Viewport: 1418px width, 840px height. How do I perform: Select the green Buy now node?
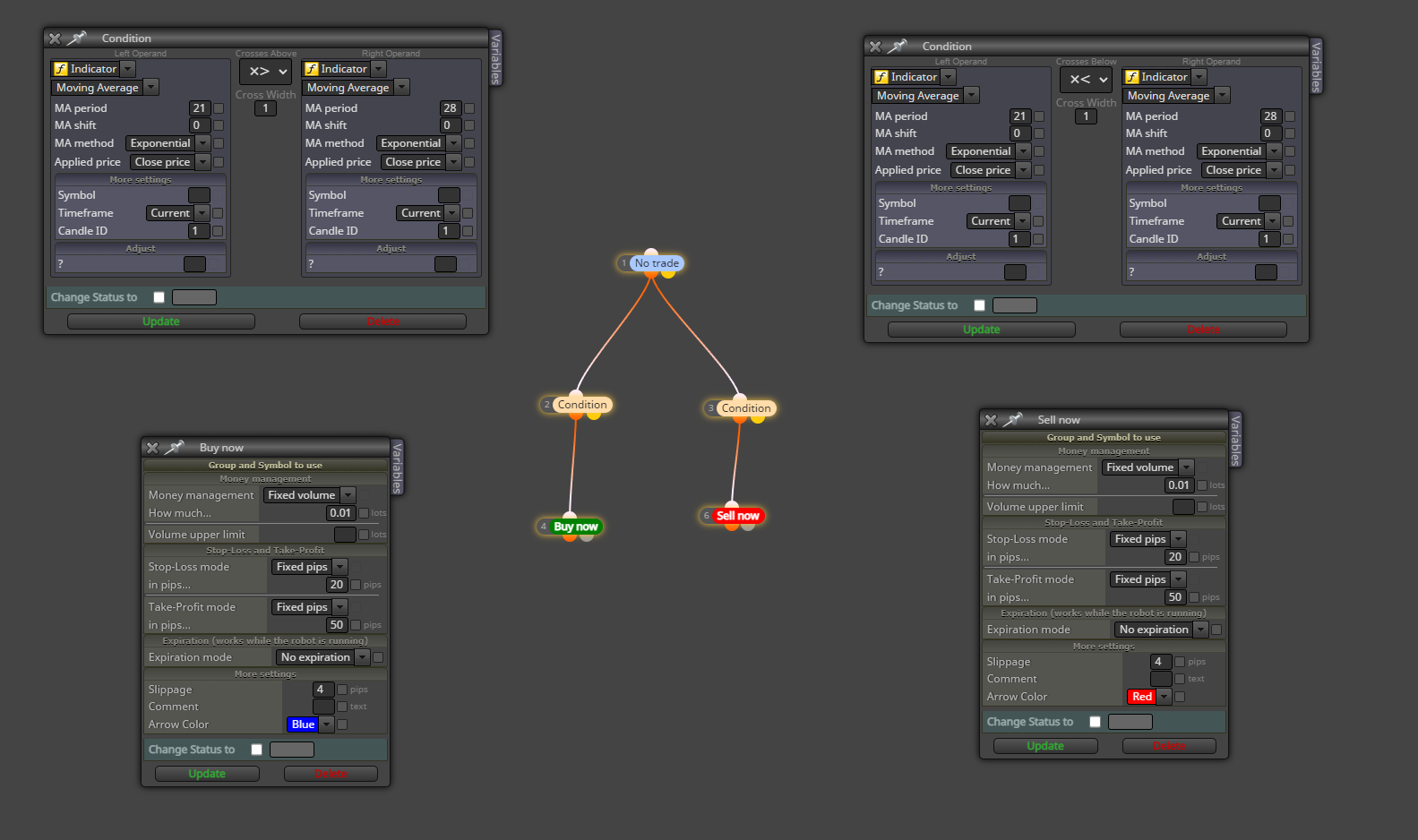coord(575,527)
